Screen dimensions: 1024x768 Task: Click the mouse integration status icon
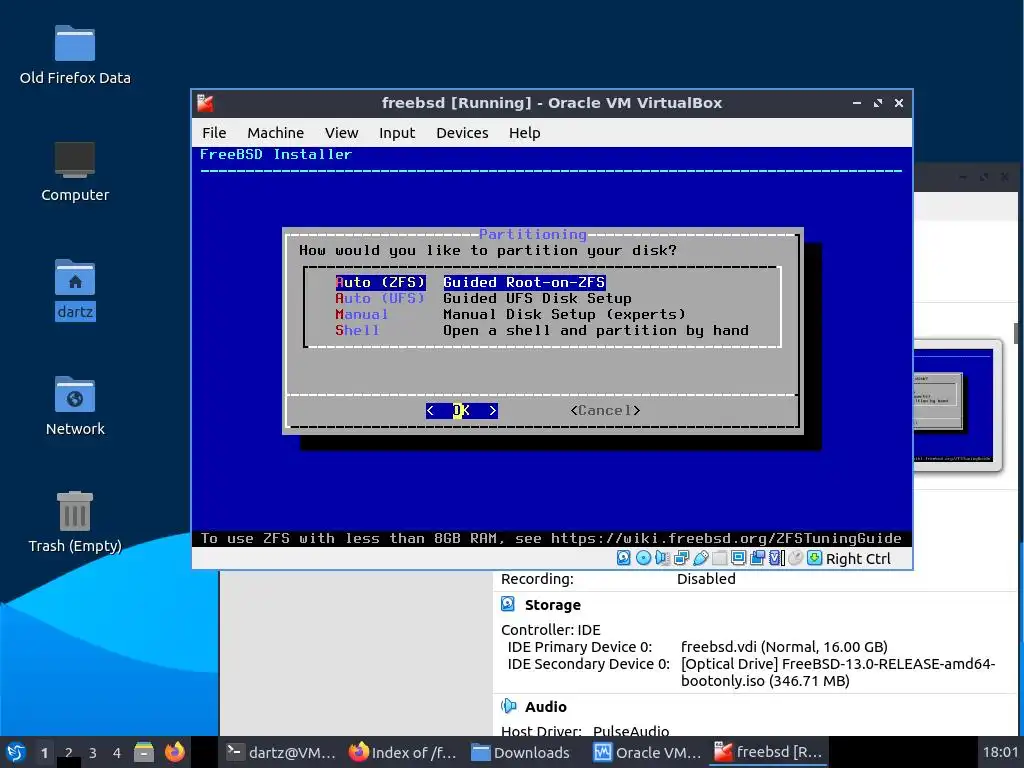click(x=795, y=558)
